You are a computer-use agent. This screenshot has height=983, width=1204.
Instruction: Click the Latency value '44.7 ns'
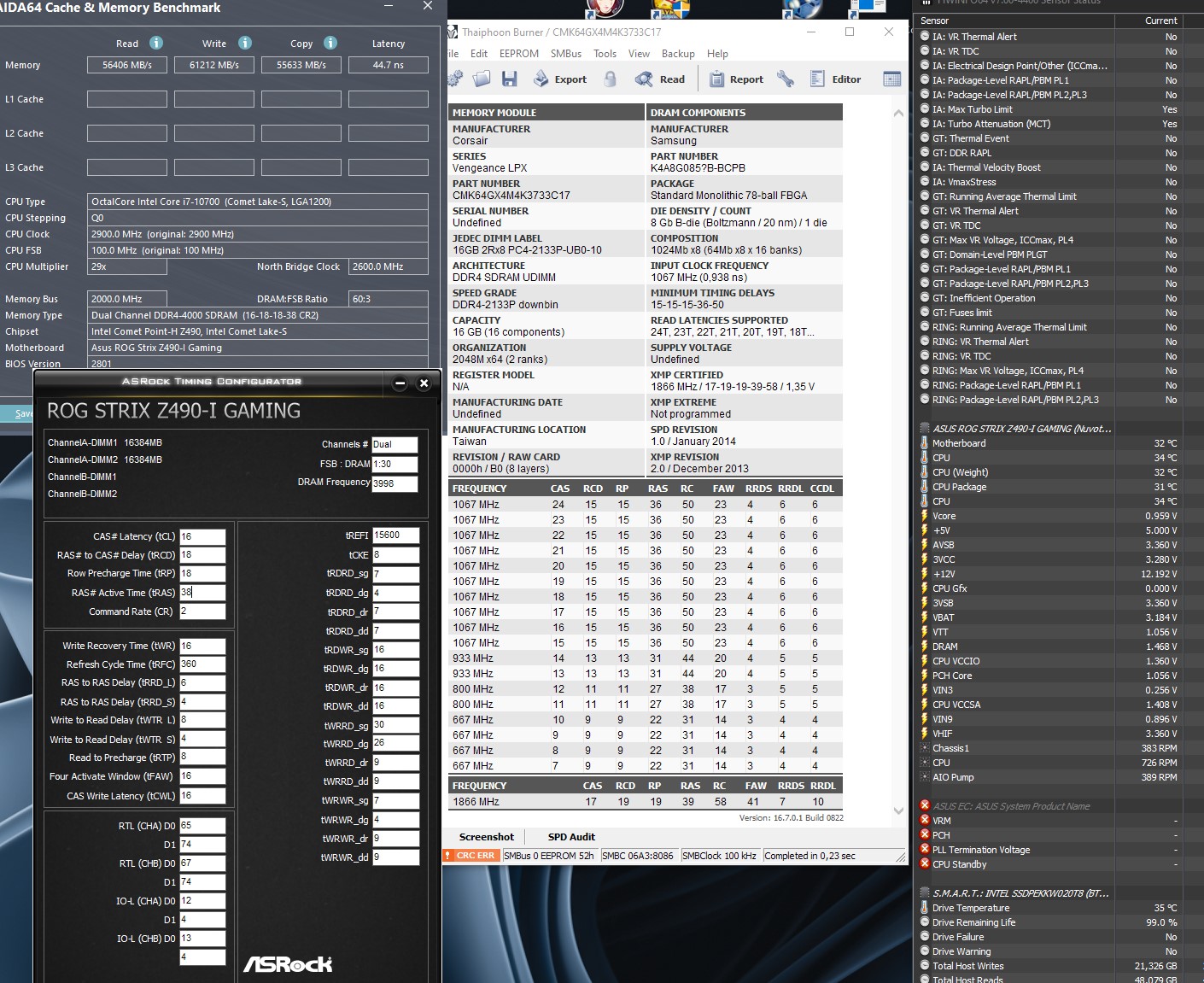click(389, 65)
